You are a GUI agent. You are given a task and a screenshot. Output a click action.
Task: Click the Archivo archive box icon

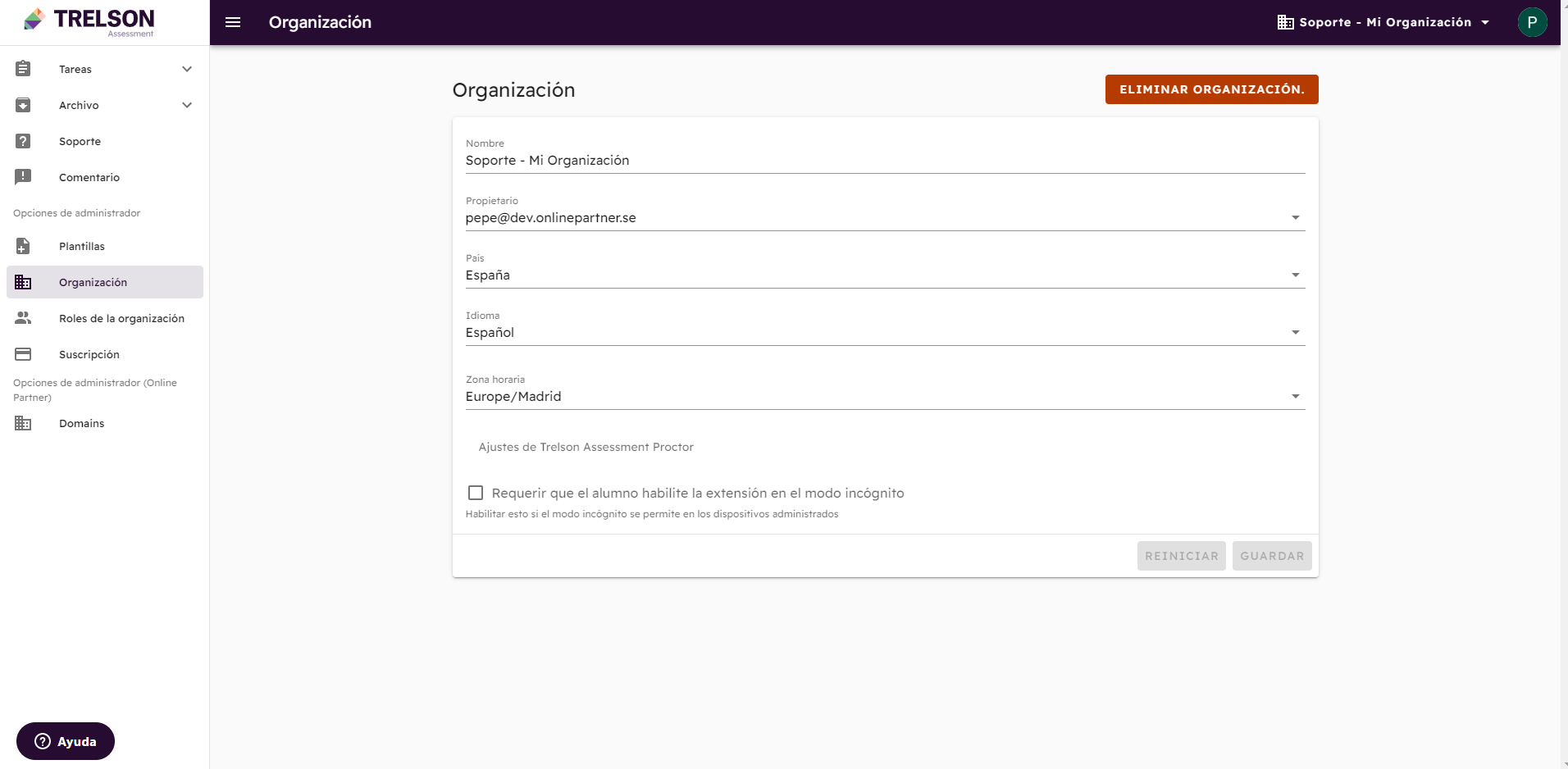tap(23, 105)
